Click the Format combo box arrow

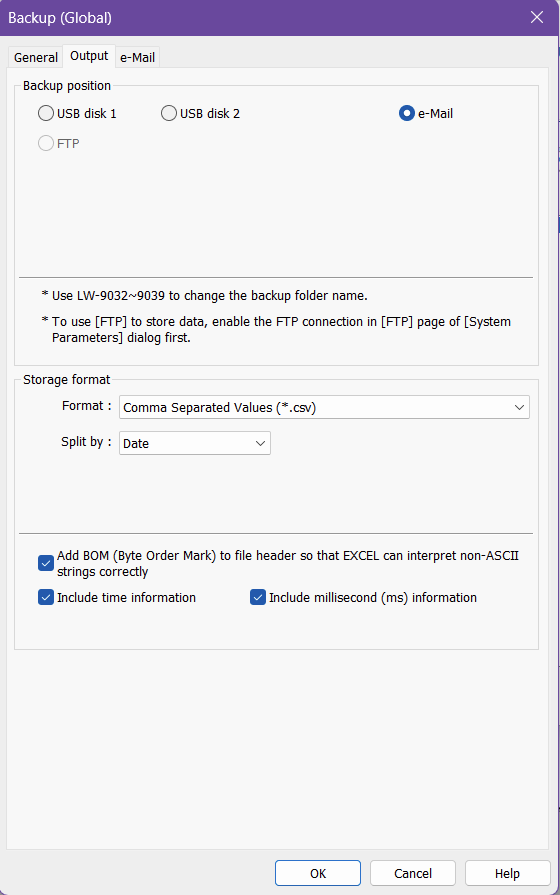click(x=519, y=408)
